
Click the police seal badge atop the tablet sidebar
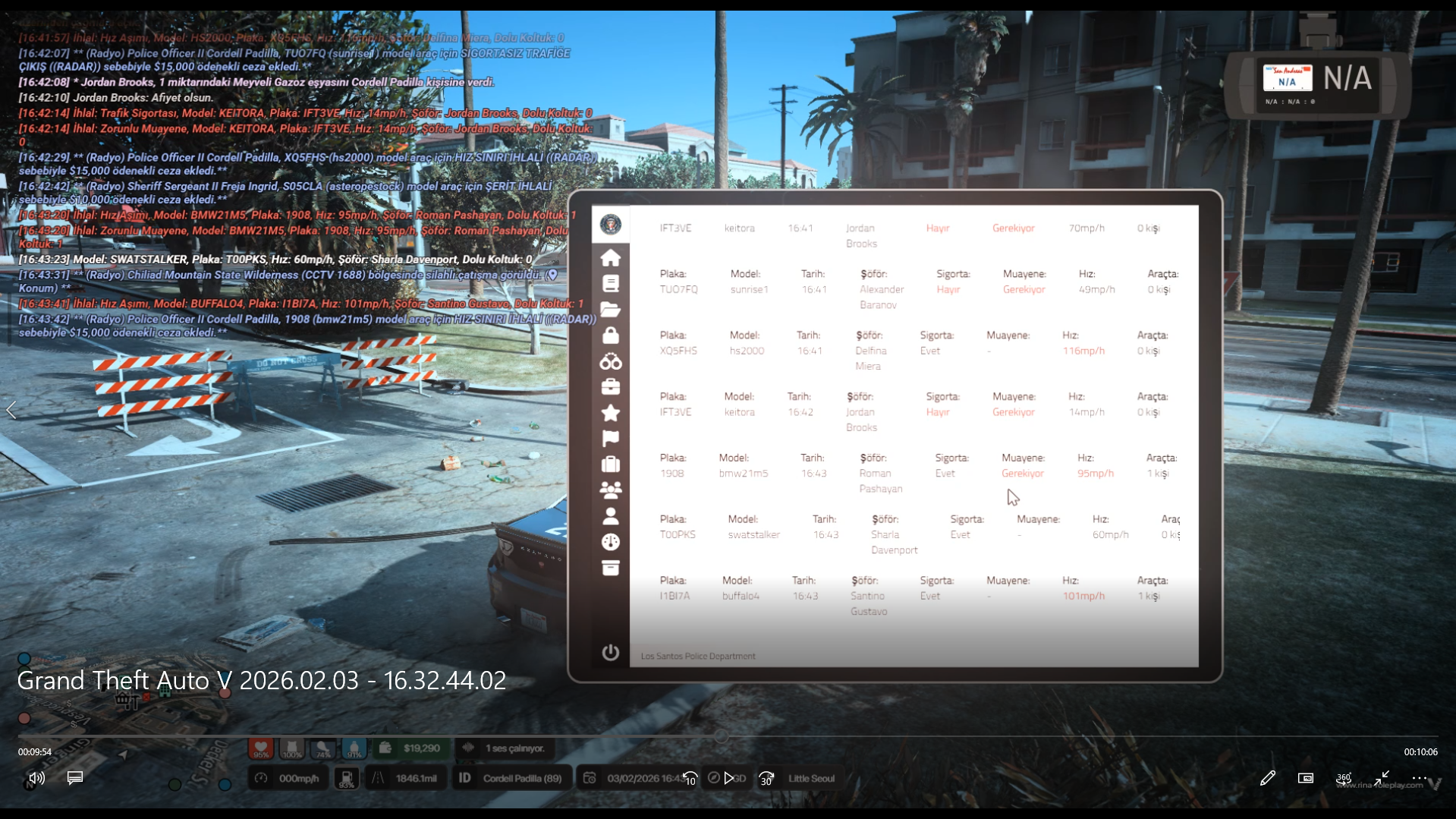point(610,225)
